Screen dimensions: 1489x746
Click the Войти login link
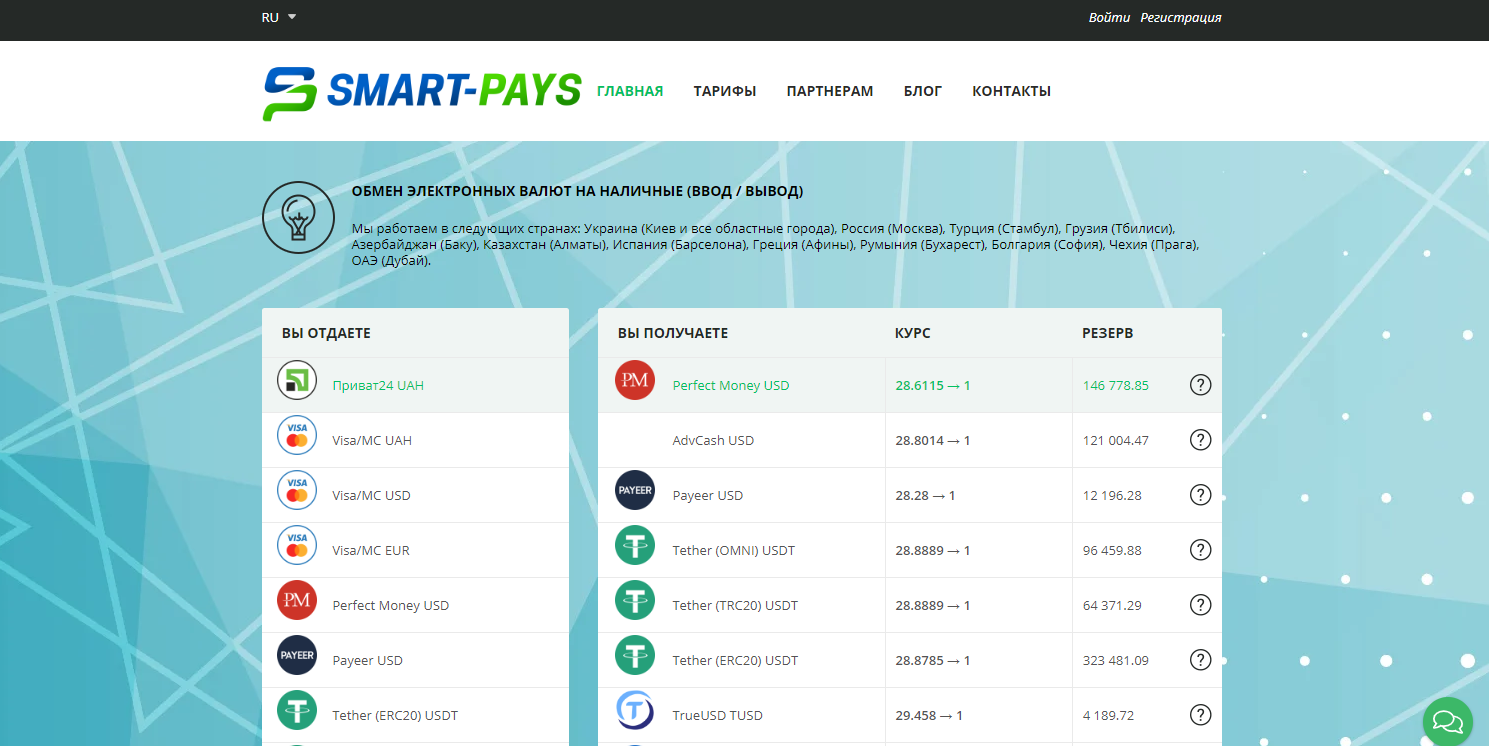[x=1109, y=18]
